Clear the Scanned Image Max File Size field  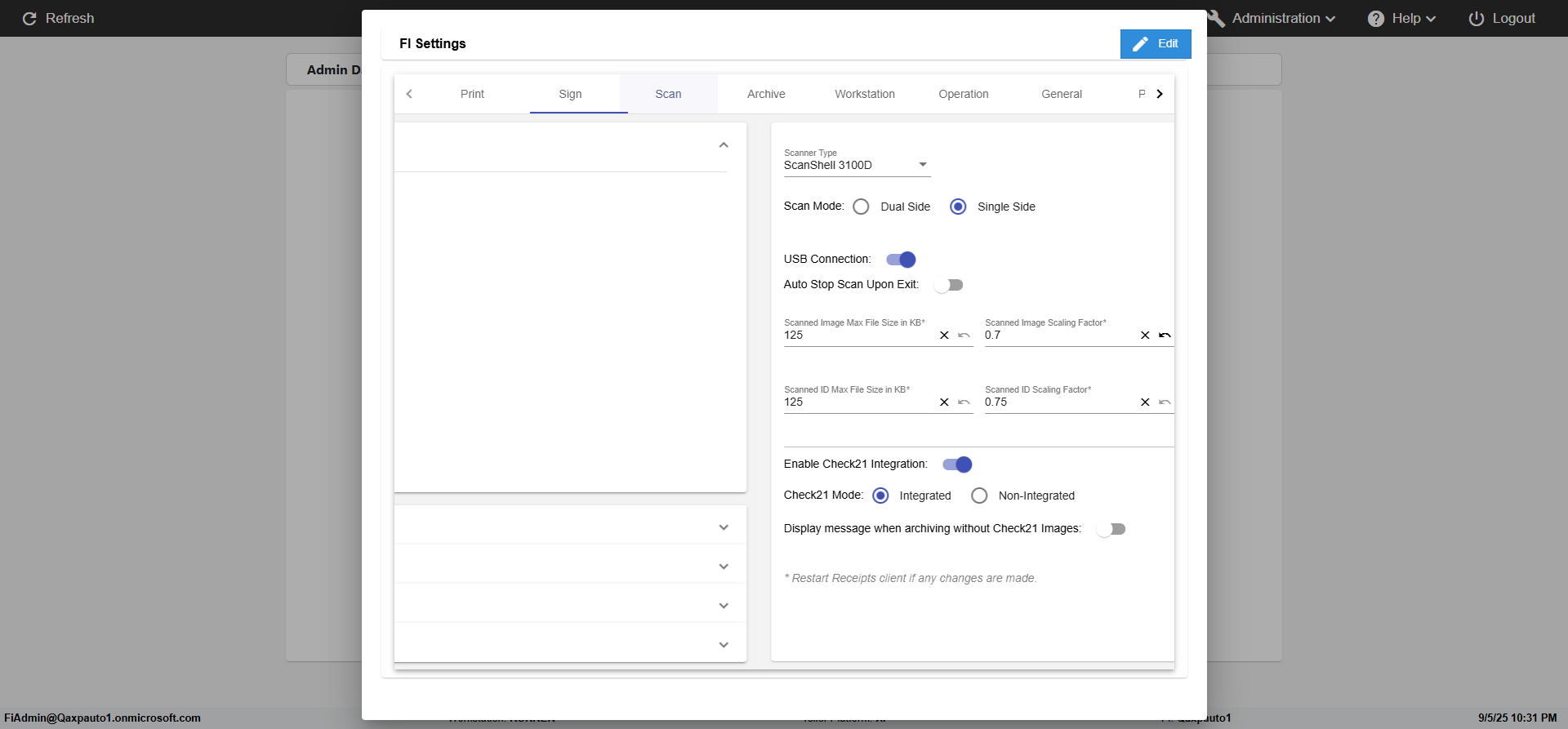pyautogui.click(x=944, y=336)
